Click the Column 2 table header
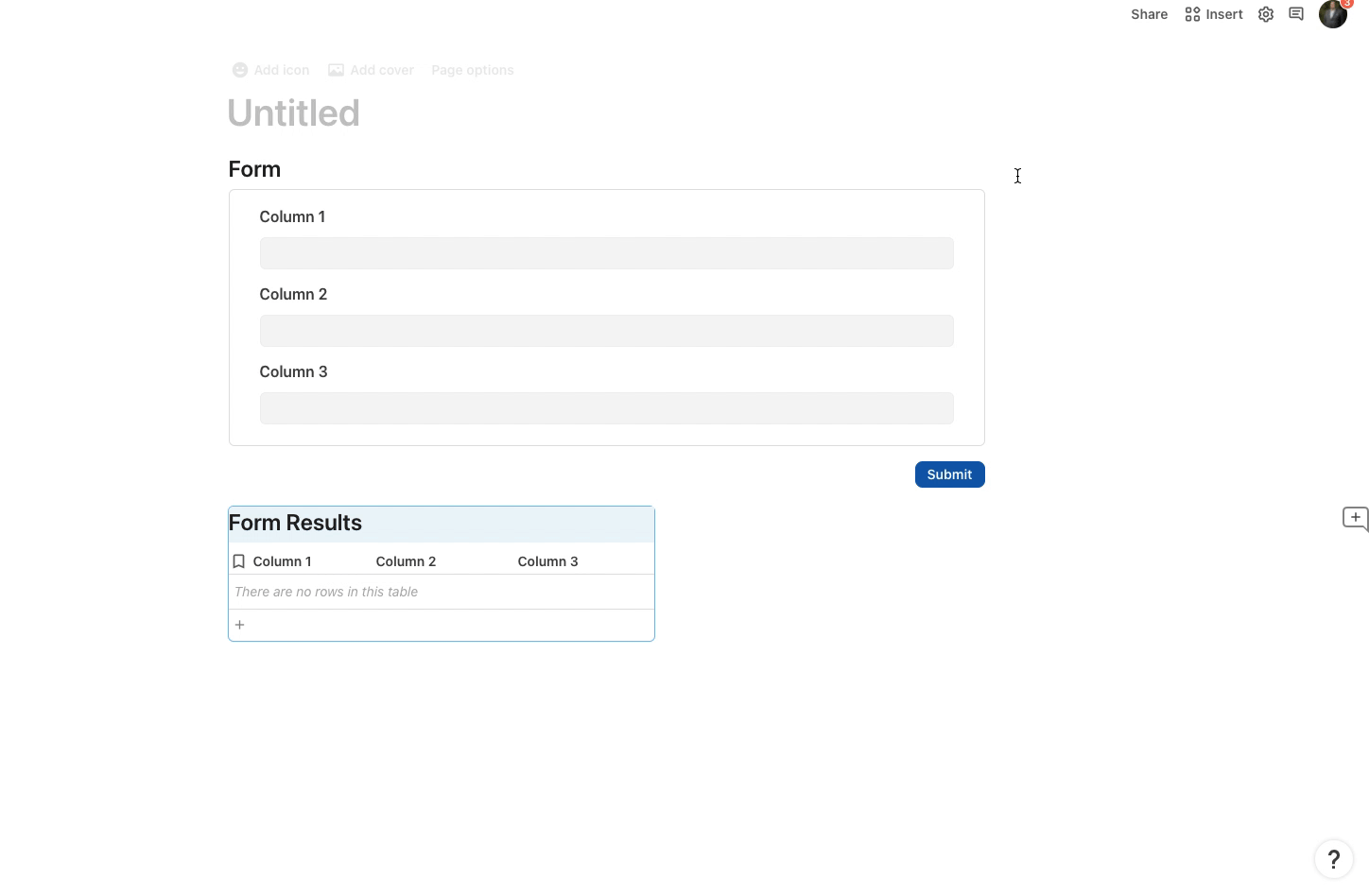Viewport: 1369px width, 896px height. coord(406,561)
